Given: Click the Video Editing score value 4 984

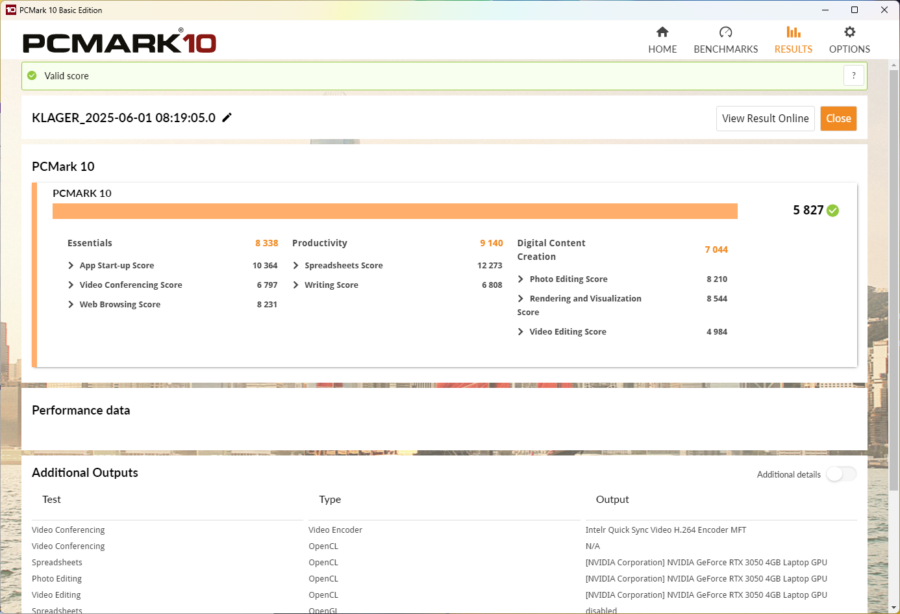Looking at the screenshot, I should click(717, 332).
